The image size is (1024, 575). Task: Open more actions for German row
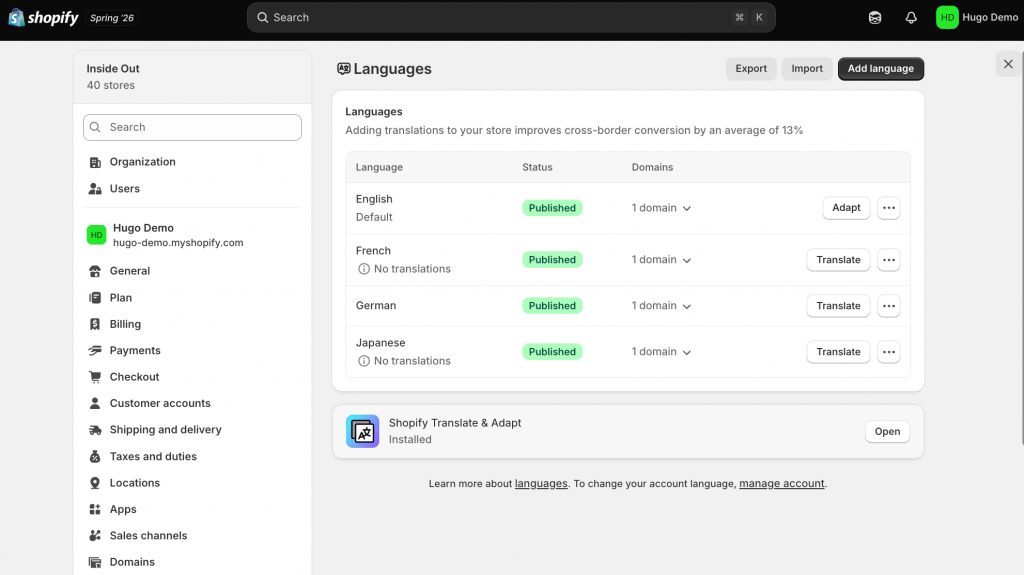coord(889,306)
